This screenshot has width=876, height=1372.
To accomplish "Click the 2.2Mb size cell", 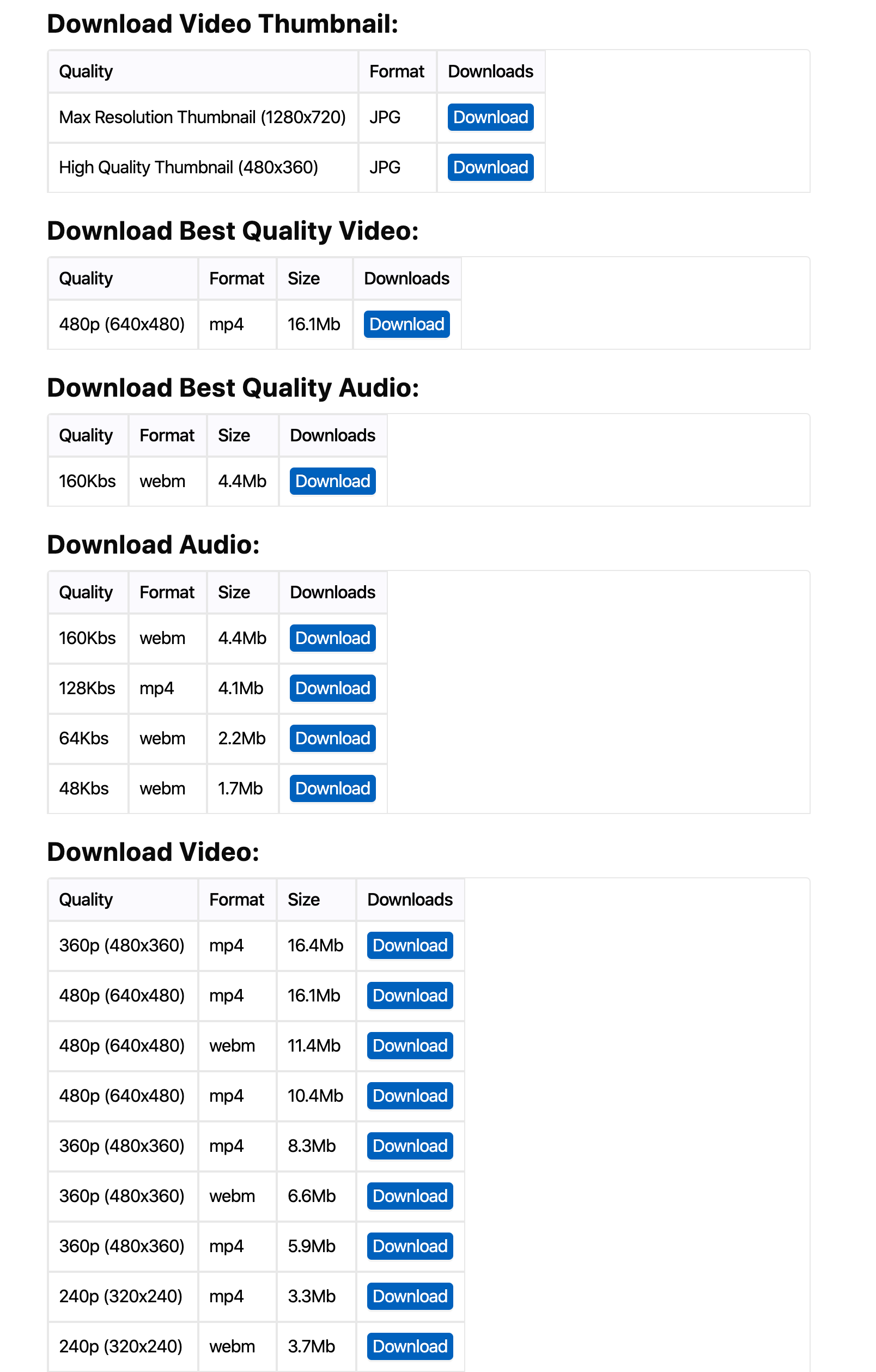I will [242, 738].
